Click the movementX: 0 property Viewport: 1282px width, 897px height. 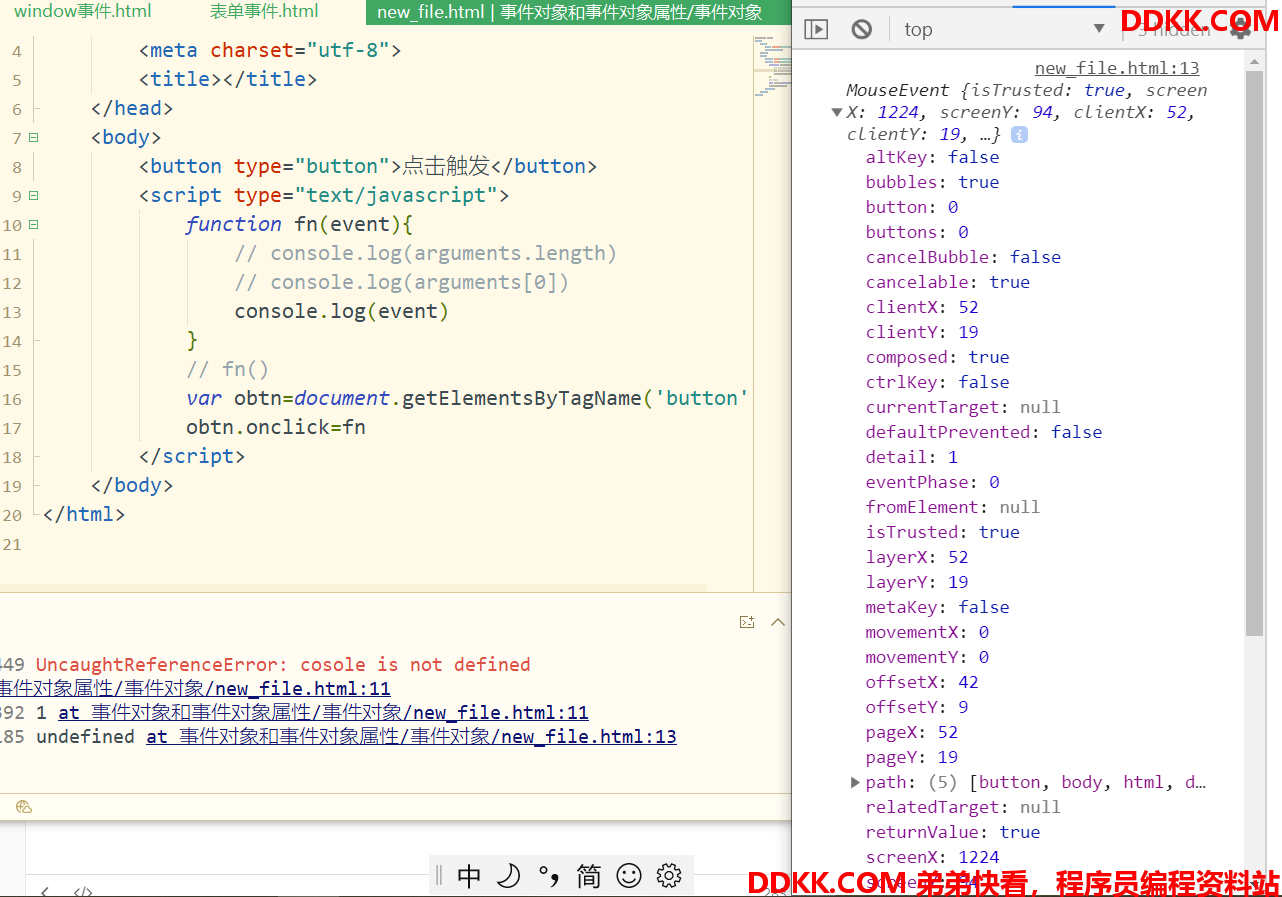pyautogui.click(x=927, y=632)
